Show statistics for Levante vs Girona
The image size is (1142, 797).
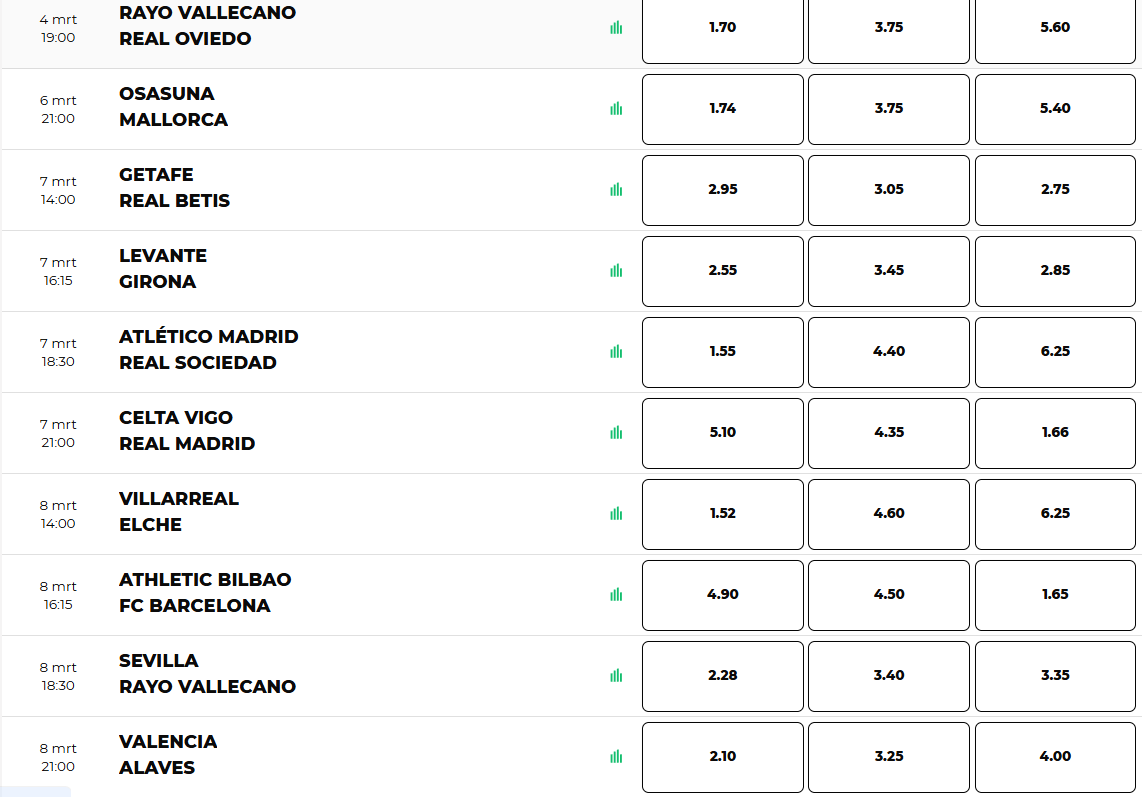point(616,271)
